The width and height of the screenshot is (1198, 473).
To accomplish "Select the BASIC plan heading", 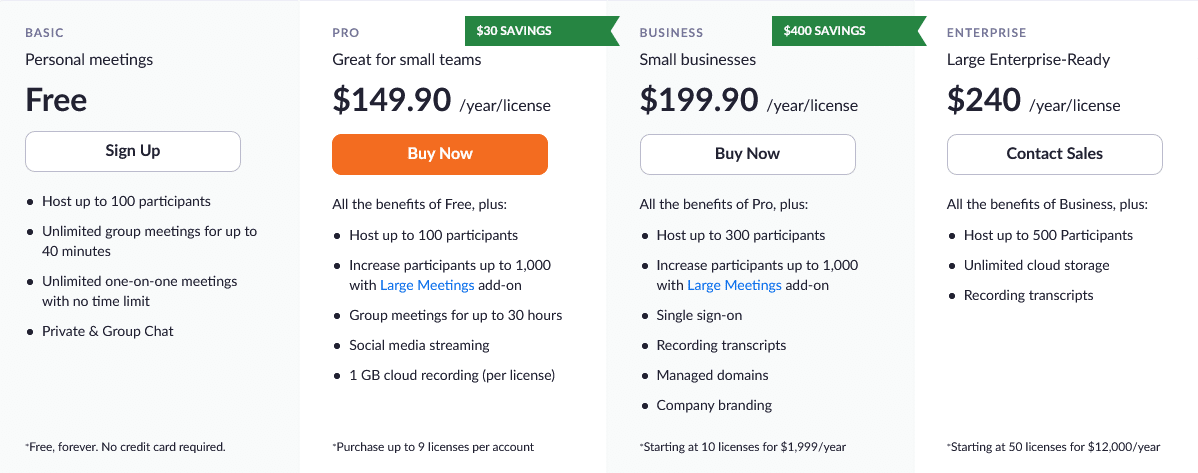I will (44, 32).
